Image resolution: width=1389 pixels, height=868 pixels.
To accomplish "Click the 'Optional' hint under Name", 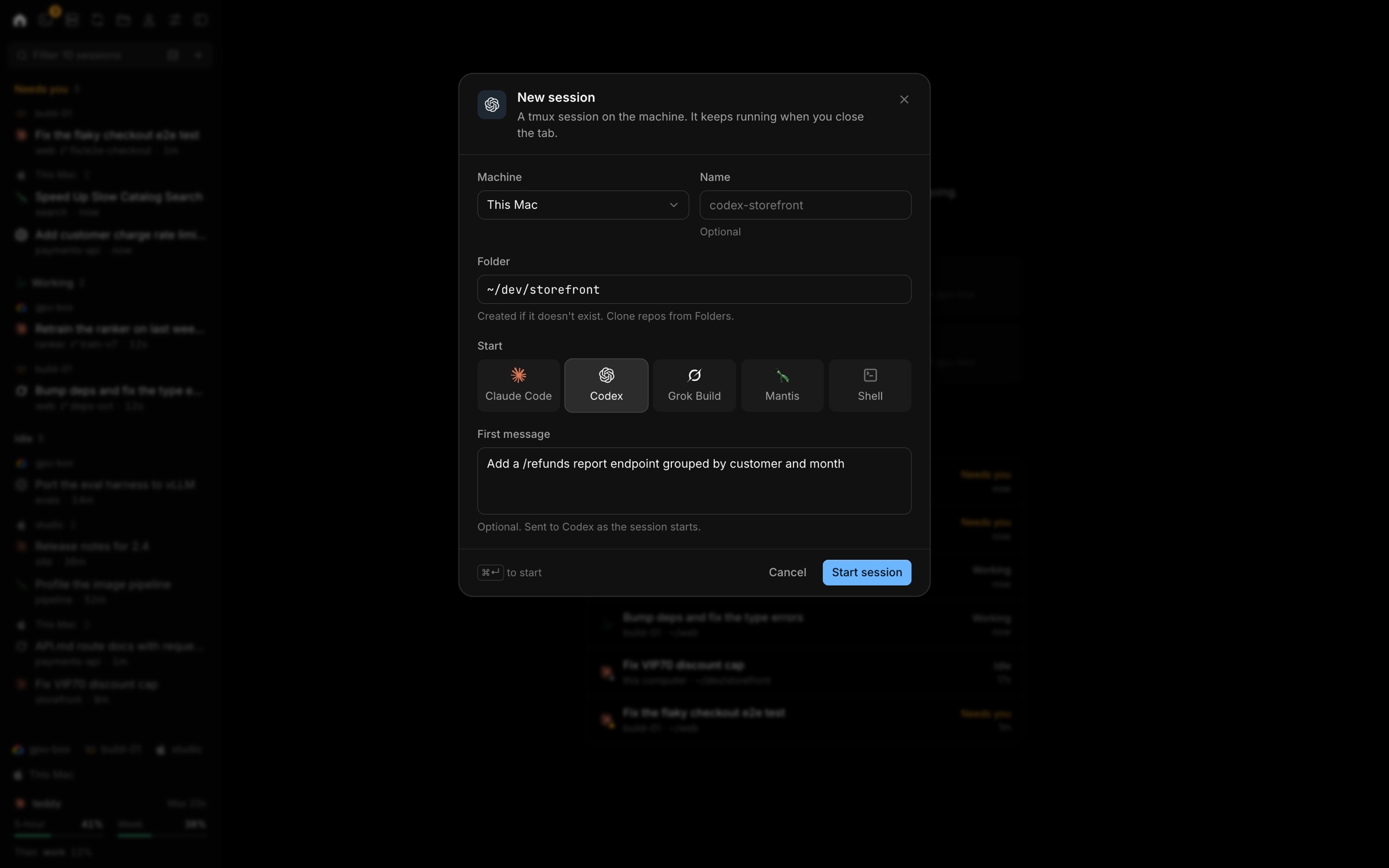I will [720, 231].
